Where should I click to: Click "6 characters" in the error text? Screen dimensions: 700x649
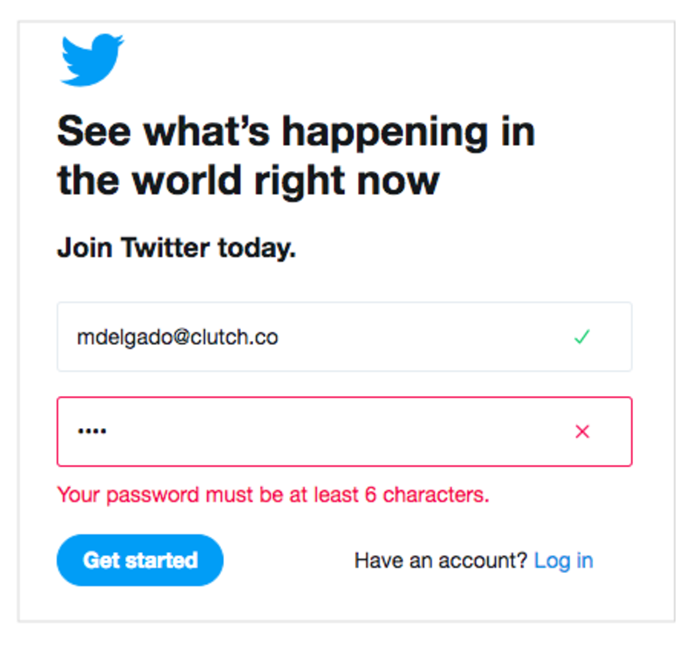pos(429,494)
